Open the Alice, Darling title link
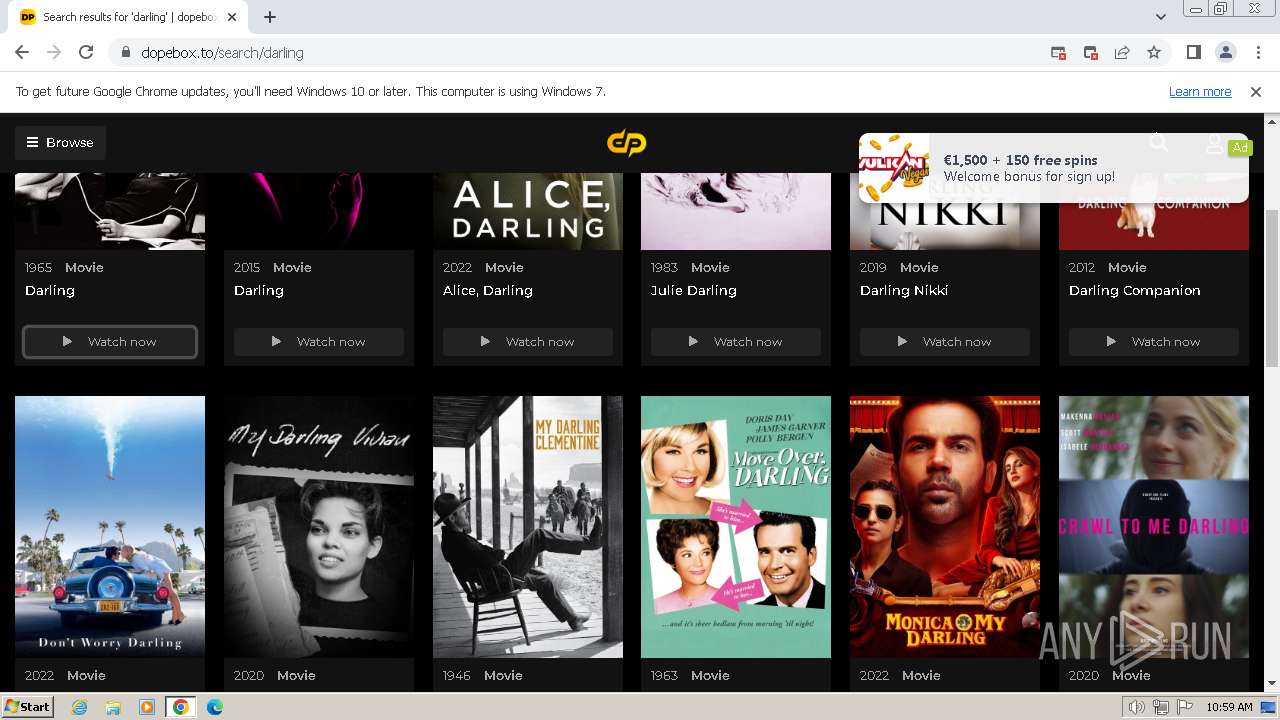This screenshot has width=1280, height=720. (488, 290)
